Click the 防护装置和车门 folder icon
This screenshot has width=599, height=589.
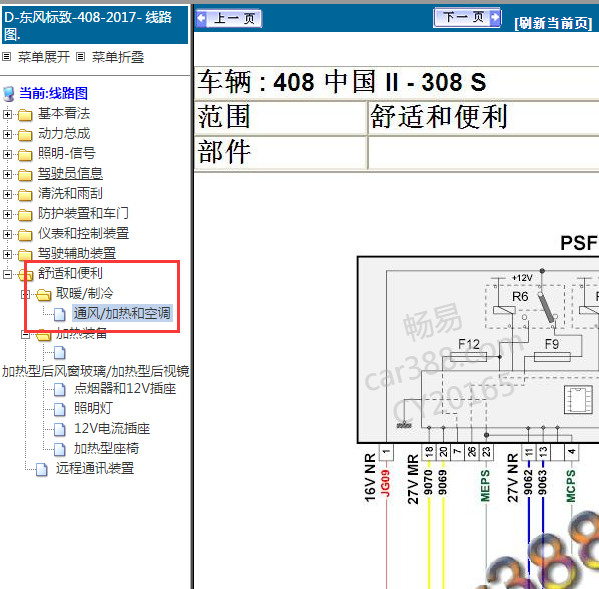coord(25,215)
